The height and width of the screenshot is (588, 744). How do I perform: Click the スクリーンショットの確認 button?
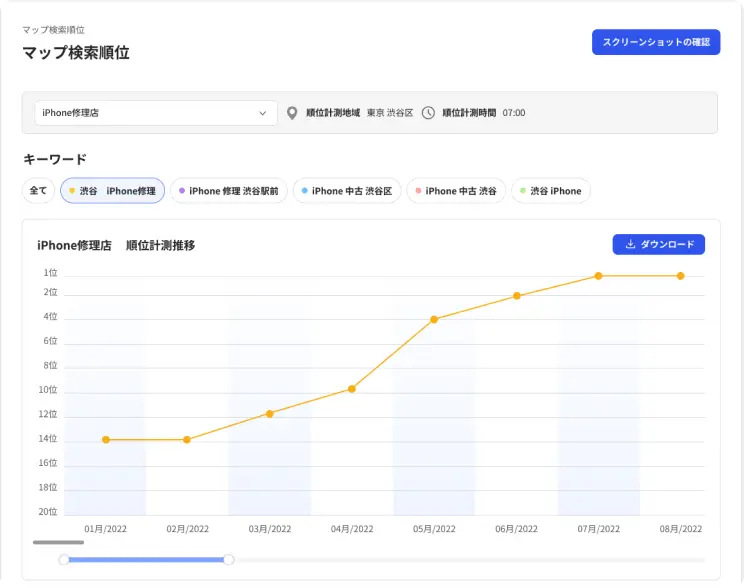click(x=656, y=42)
